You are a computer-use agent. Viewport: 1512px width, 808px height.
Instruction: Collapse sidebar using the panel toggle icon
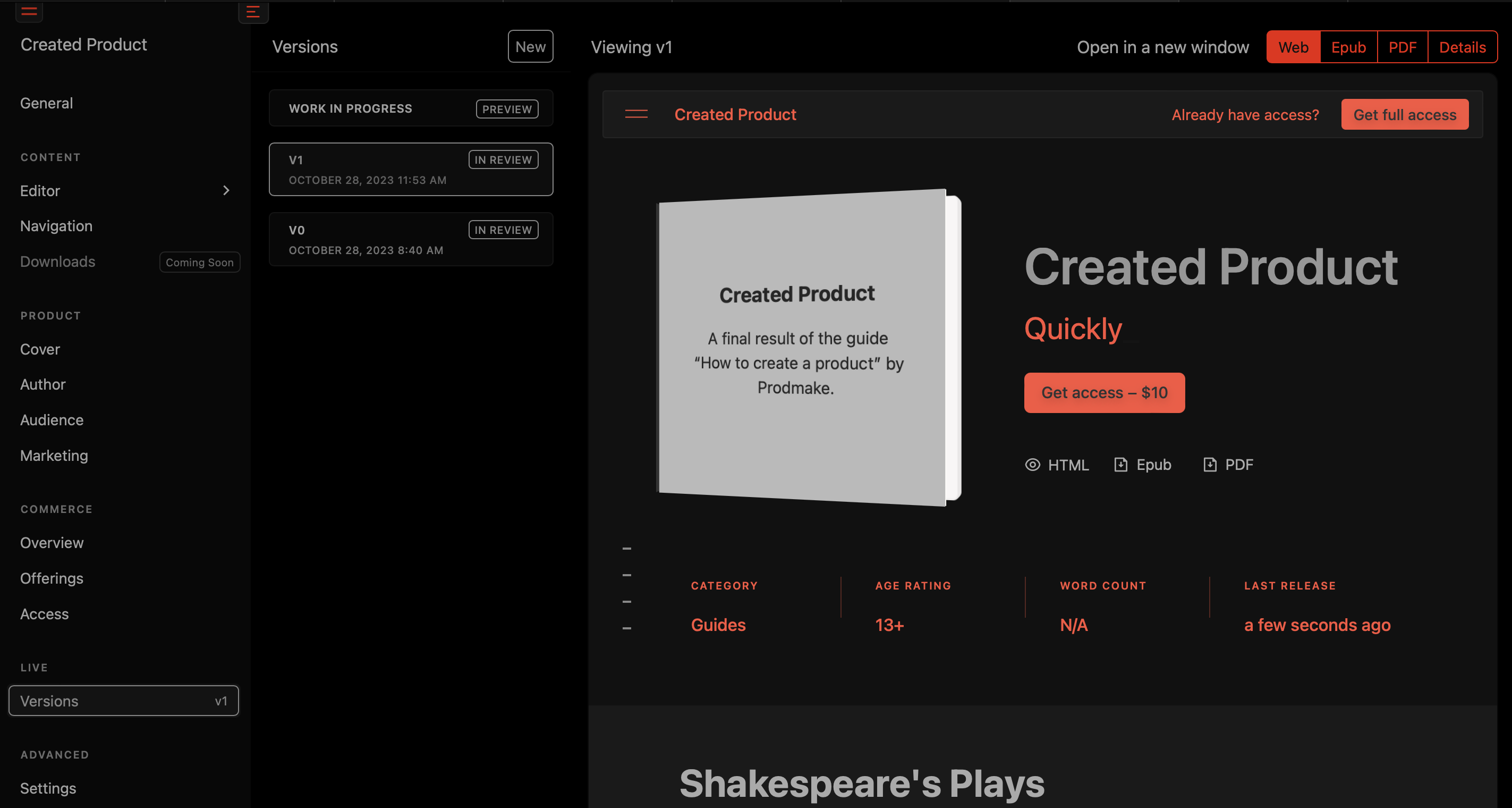pyautogui.click(x=253, y=11)
